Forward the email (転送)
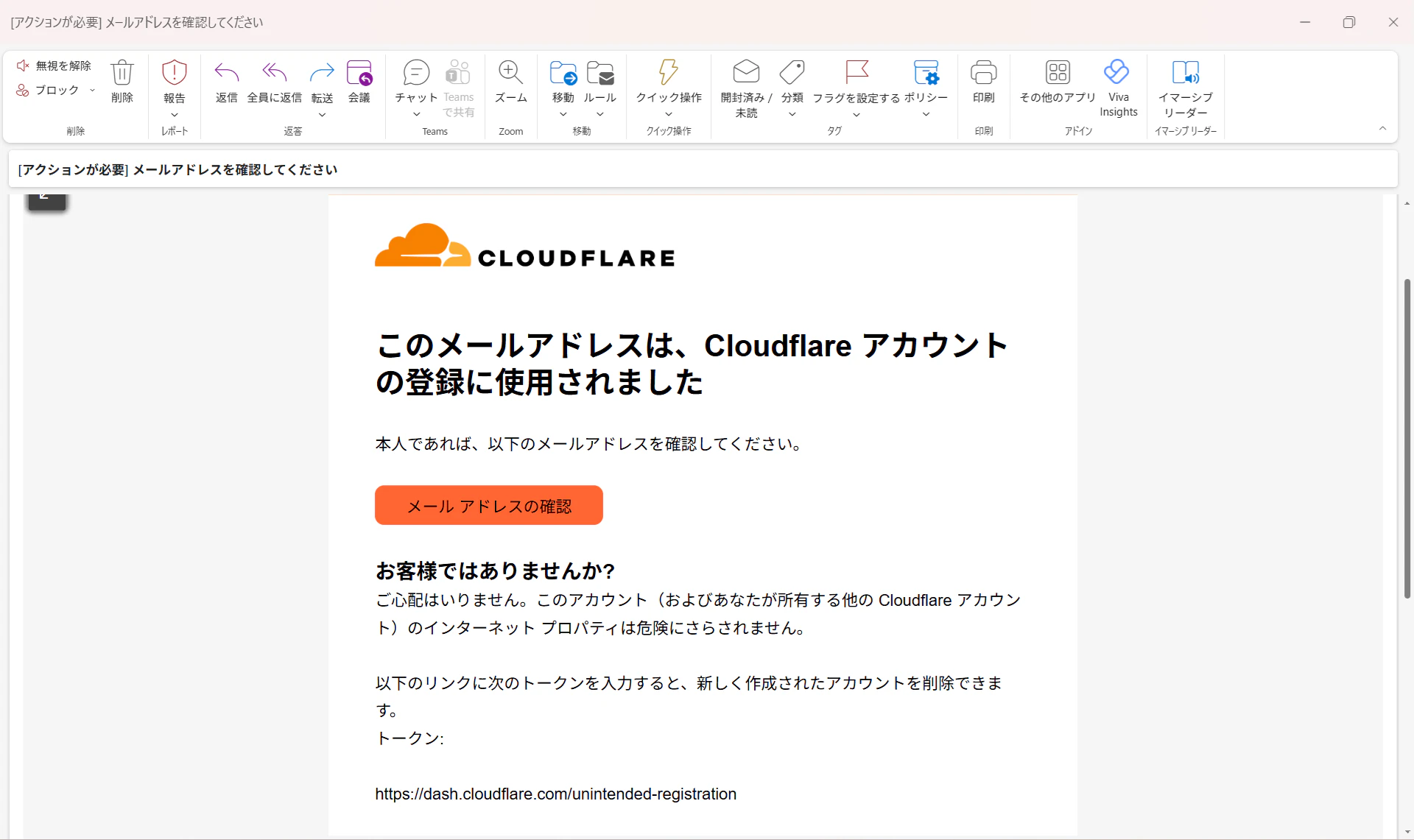The height and width of the screenshot is (840, 1414). tap(322, 72)
